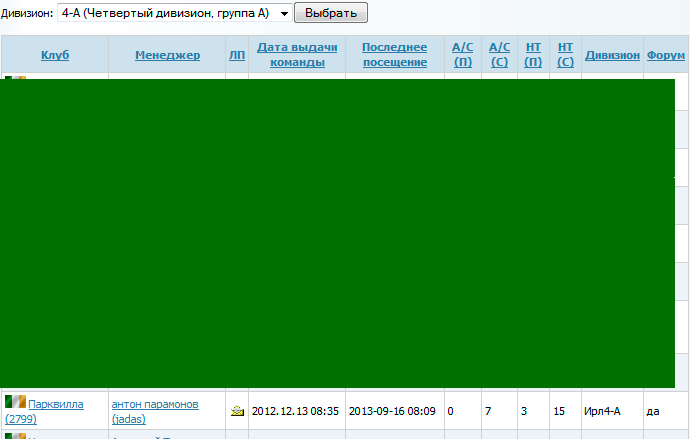Sort by Дивизион column header in table
Image resolution: width=690 pixels, height=439 pixels.
612,55
